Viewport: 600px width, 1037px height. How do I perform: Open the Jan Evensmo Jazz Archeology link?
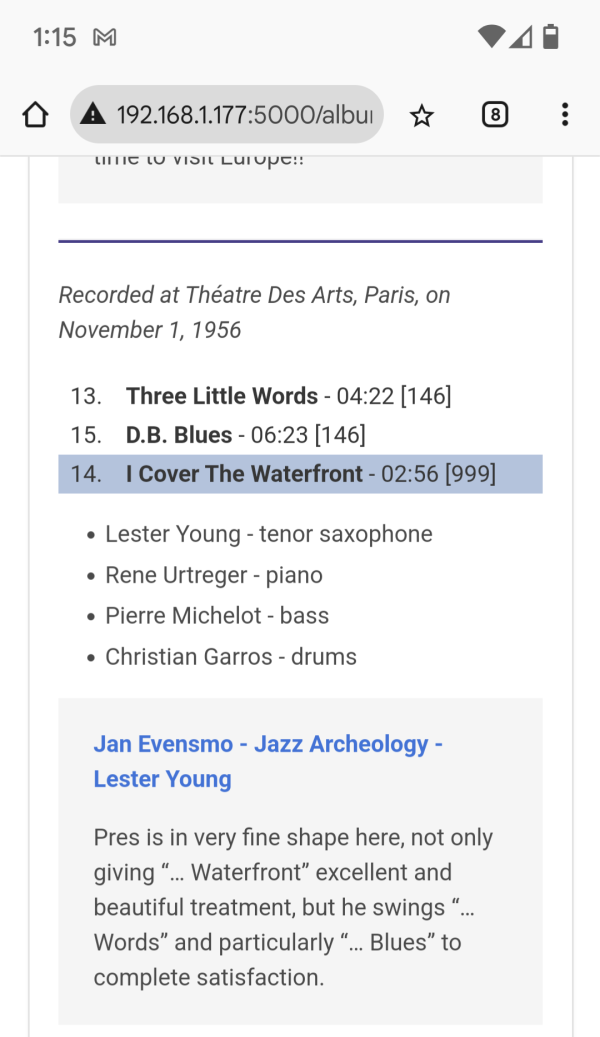268,761
